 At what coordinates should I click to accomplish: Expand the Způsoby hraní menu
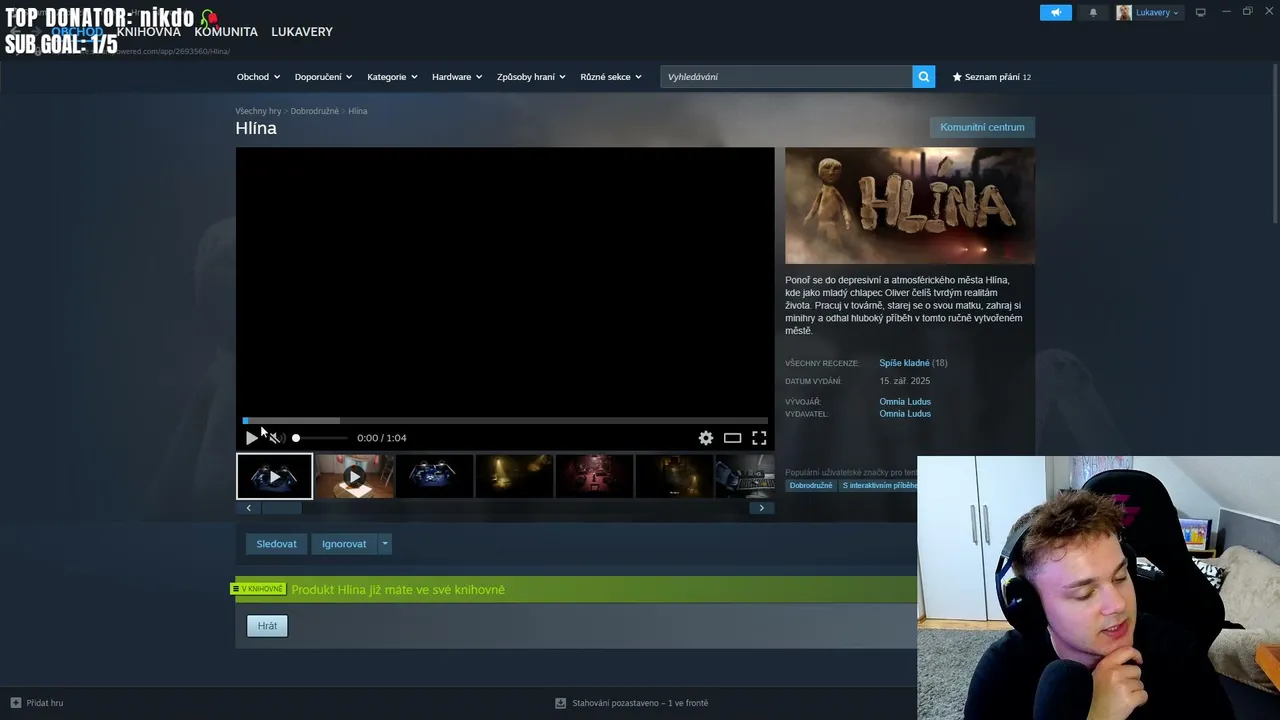point(531,77)
